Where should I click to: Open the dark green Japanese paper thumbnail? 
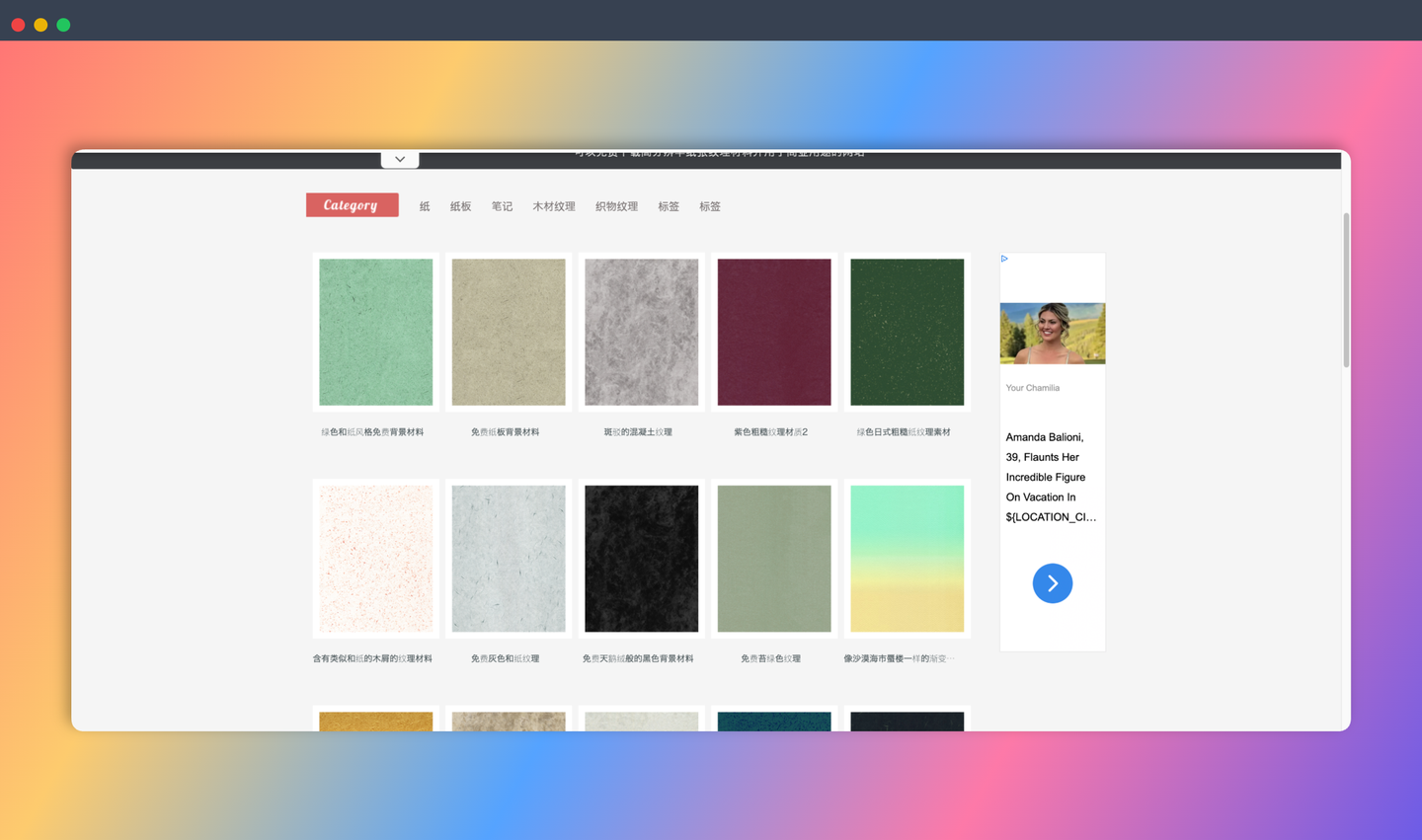[x=908, y=332]
